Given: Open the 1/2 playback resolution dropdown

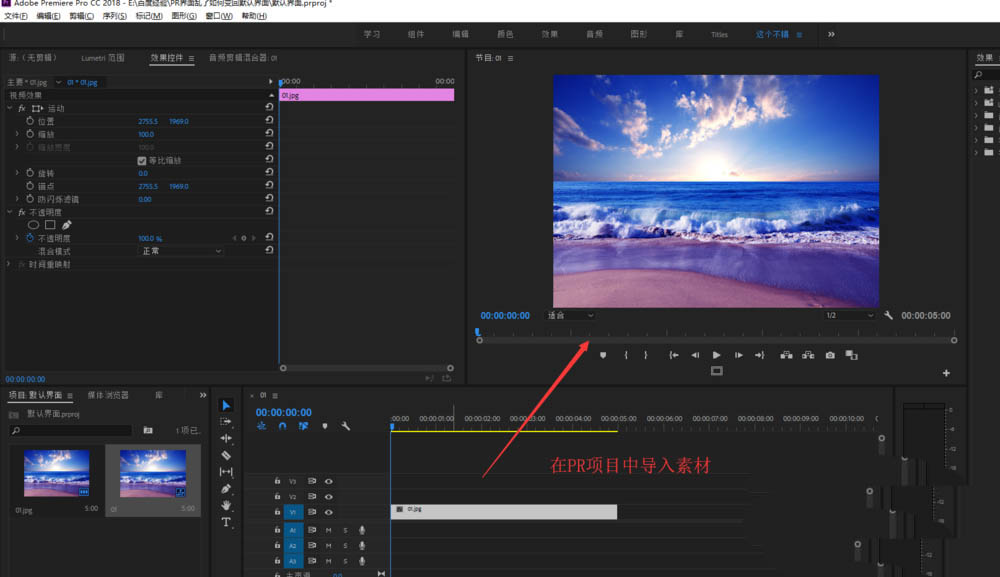Looking at the screenshot, I should tap(849, 315).
